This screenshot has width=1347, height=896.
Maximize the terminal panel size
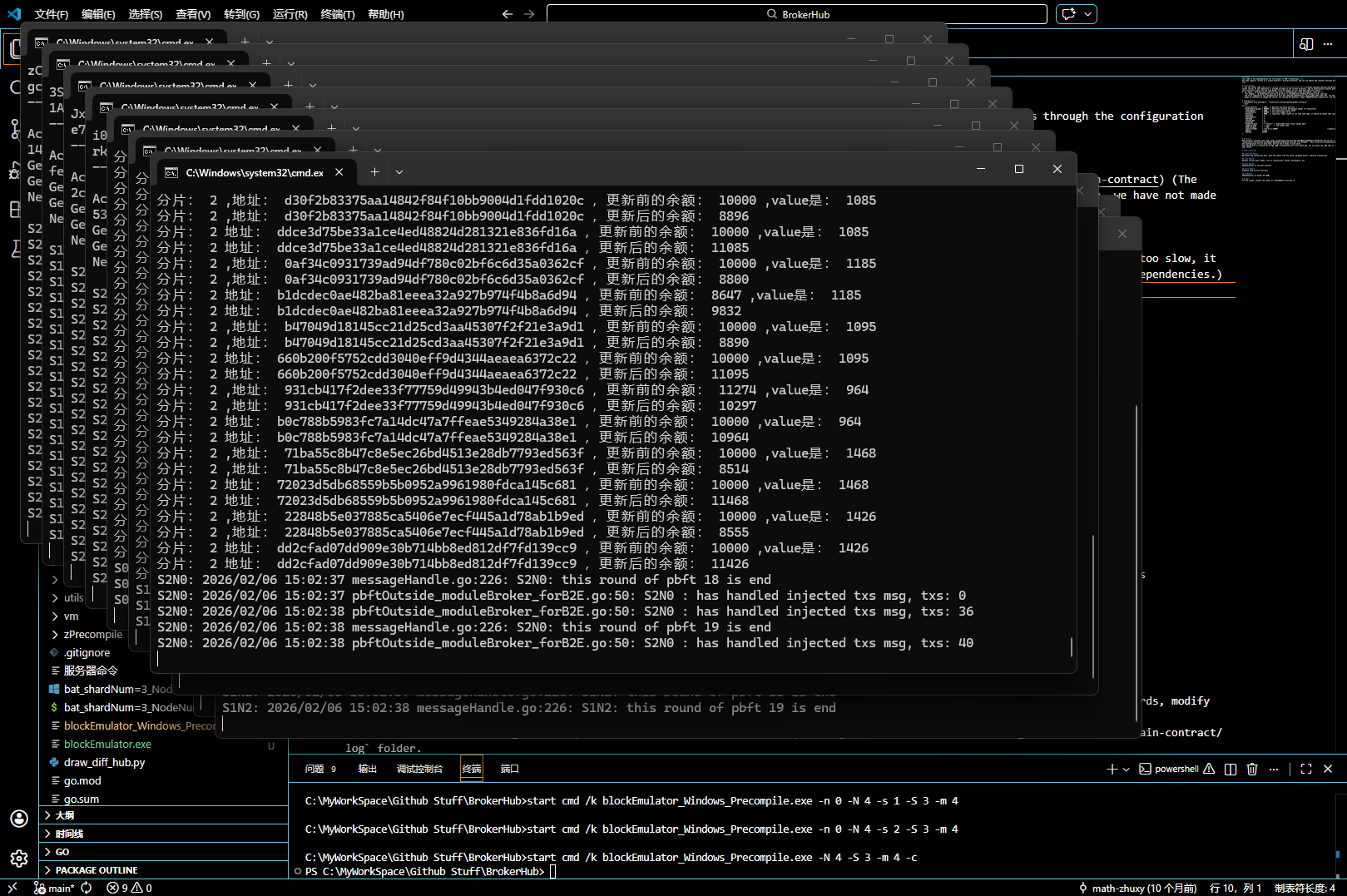click(1305, 769)
